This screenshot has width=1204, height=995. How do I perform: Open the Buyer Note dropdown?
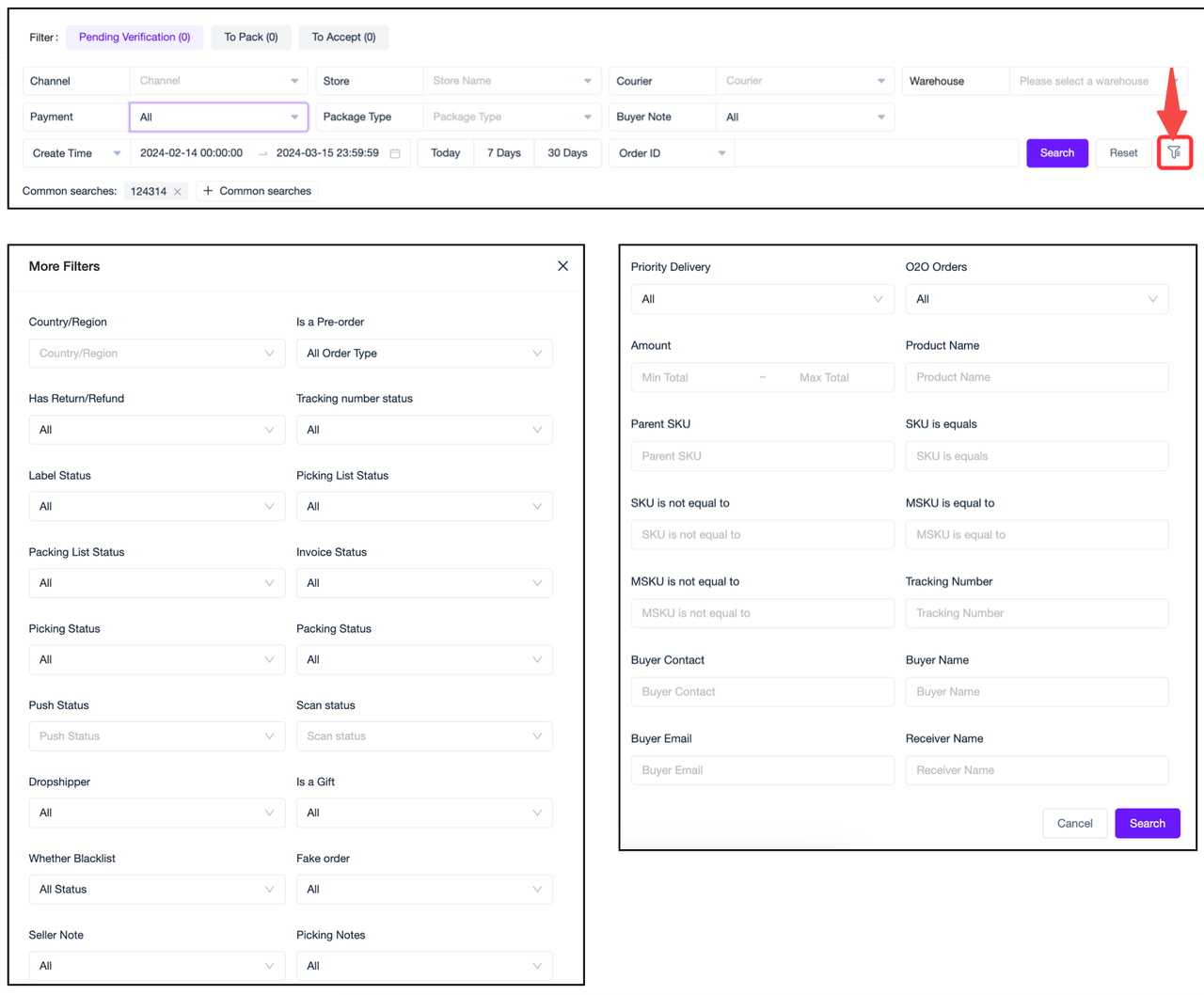pos(804,117)
